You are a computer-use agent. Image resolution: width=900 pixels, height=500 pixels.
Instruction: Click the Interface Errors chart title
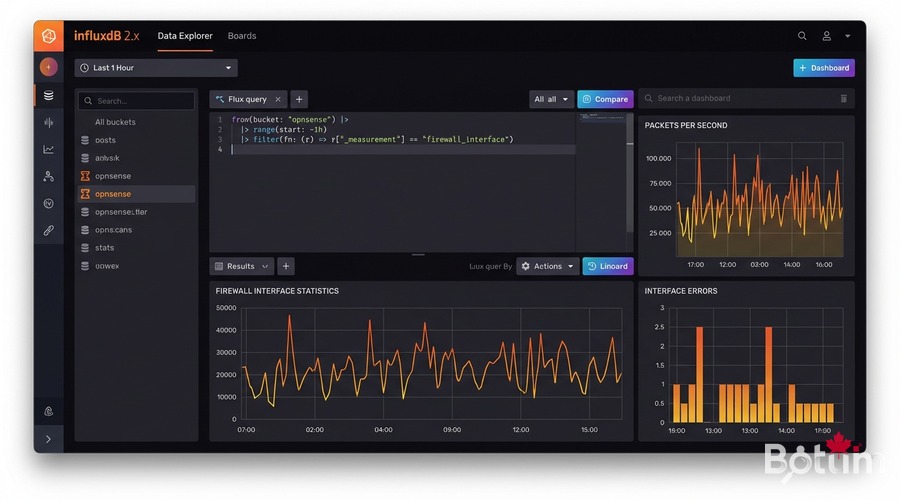click(x=681, y=291)
